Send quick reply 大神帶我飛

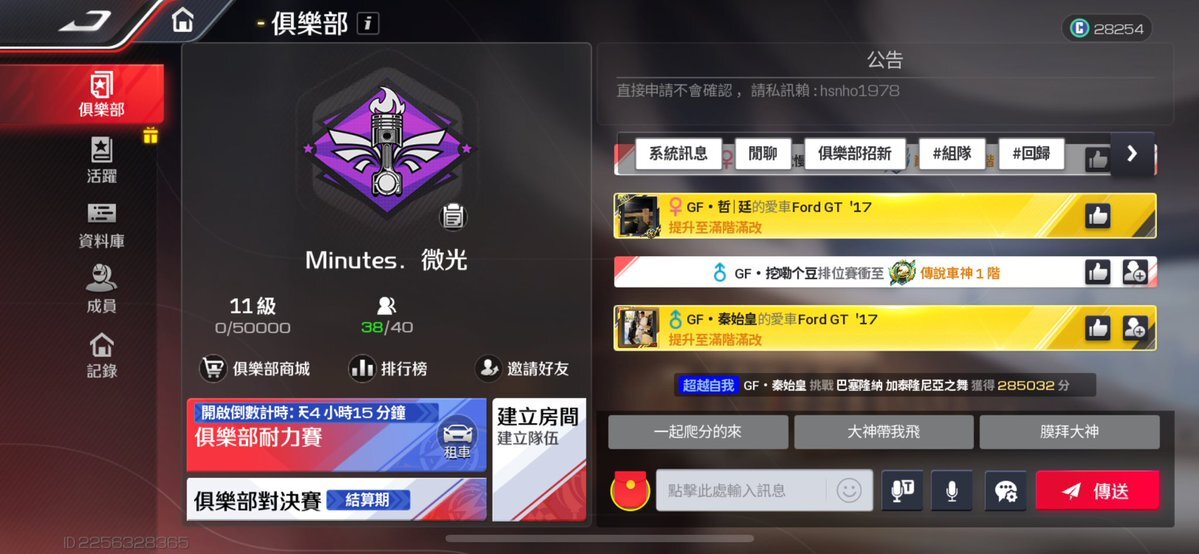click(883, 432)
